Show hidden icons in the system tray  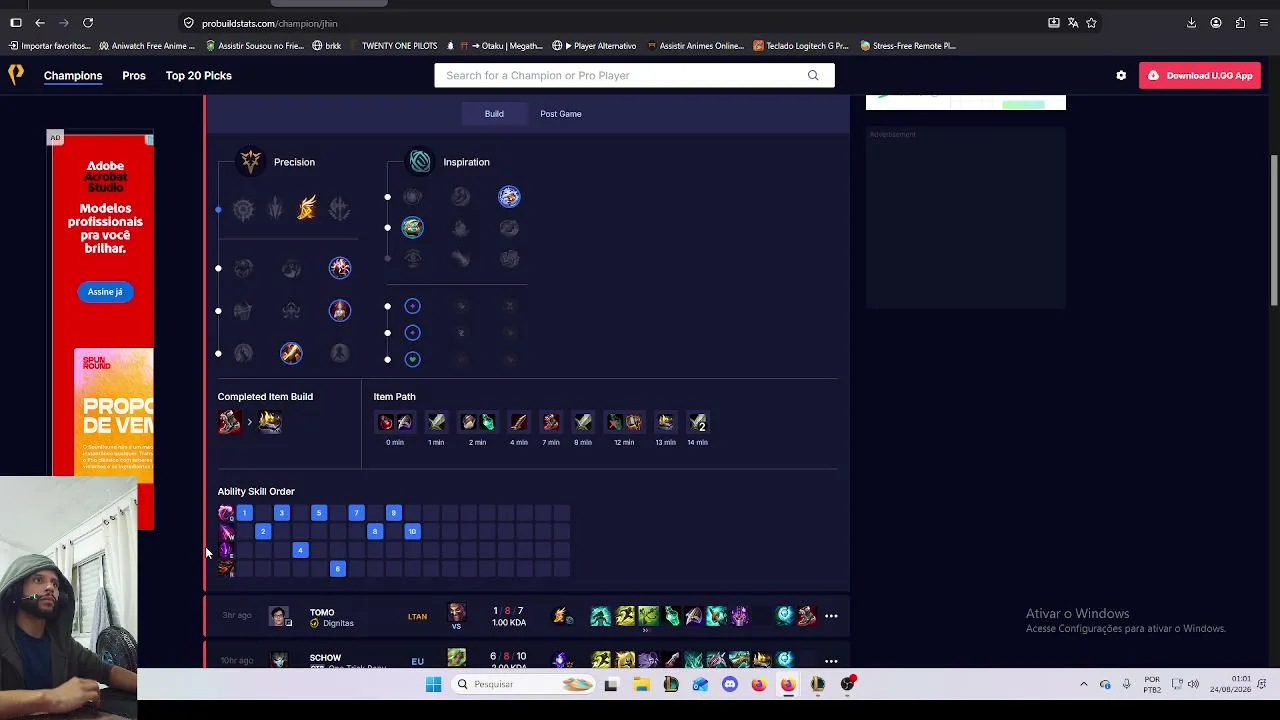tap(1083, 684)
